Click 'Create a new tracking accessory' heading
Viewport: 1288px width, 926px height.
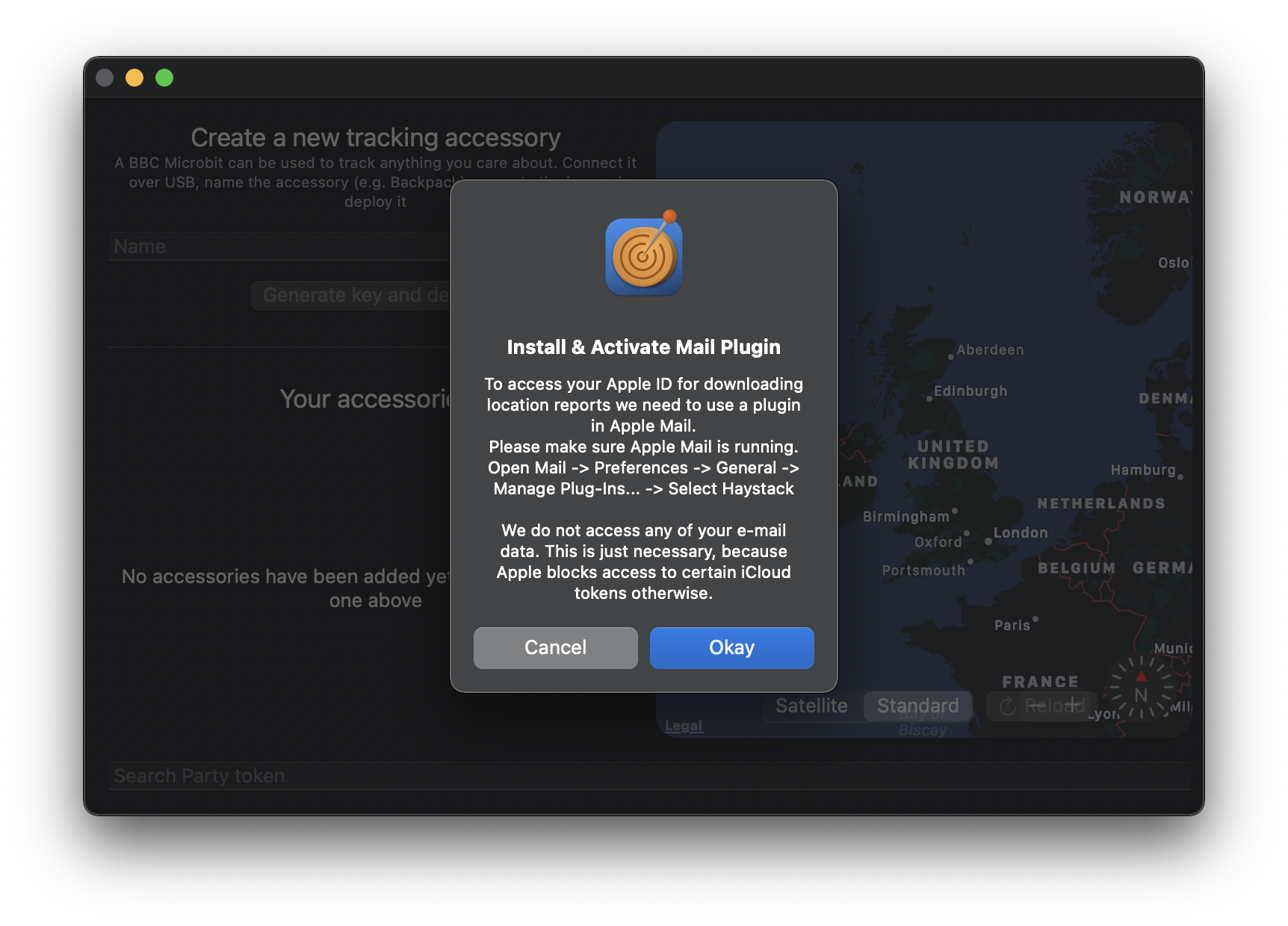point(376,137)
